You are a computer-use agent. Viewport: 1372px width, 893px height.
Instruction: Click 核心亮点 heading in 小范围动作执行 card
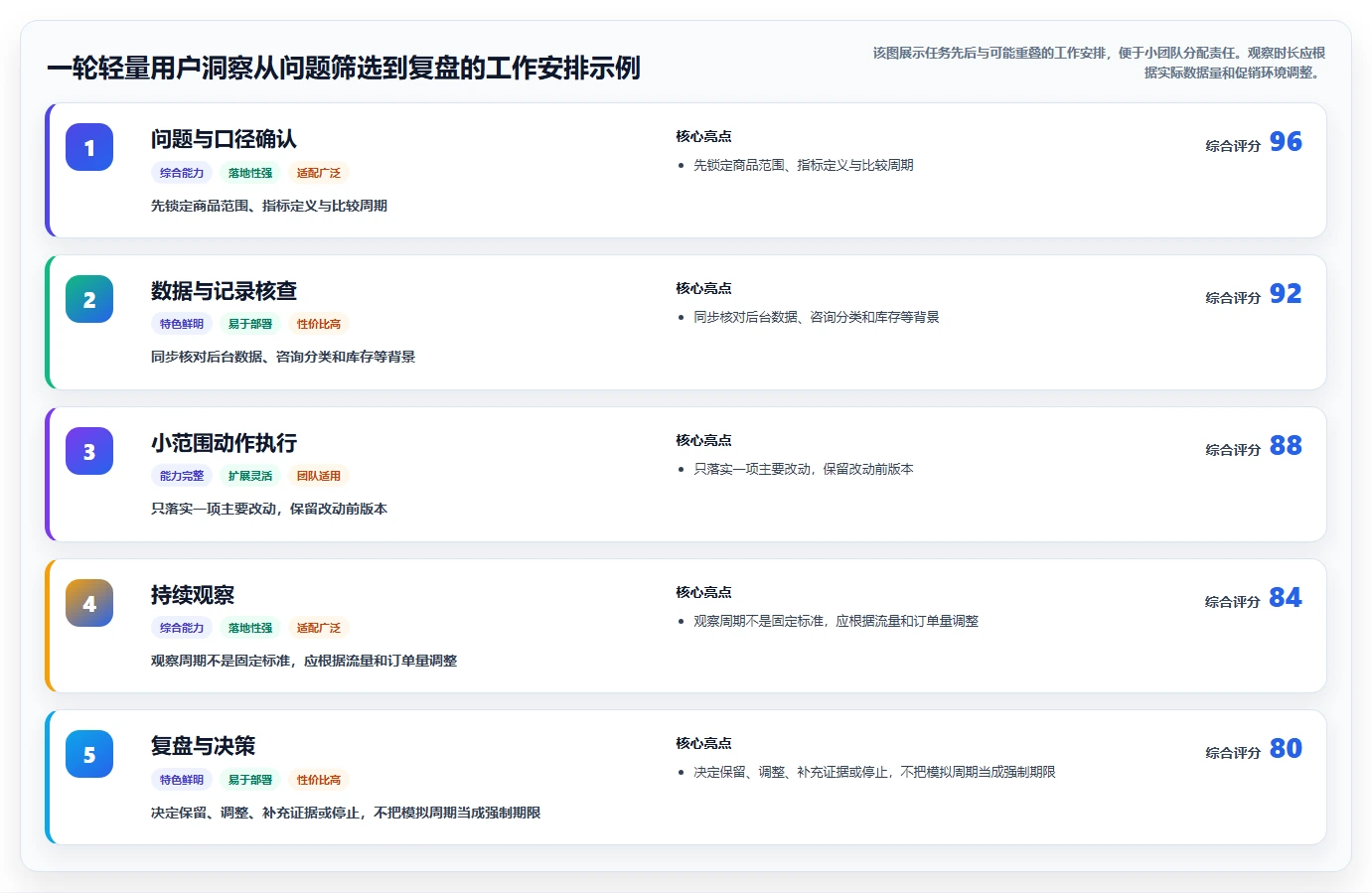click(703, 441)
